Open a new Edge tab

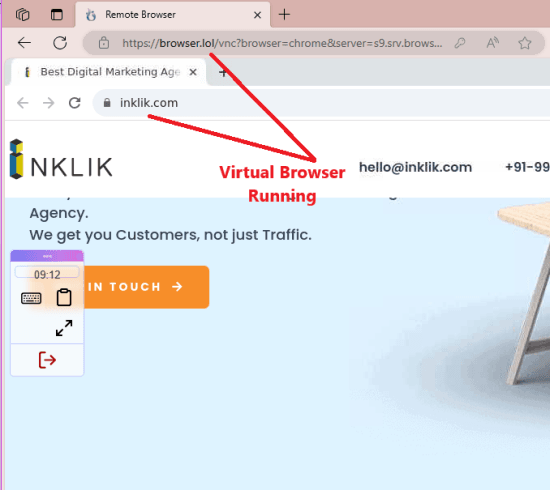(284, 14)
